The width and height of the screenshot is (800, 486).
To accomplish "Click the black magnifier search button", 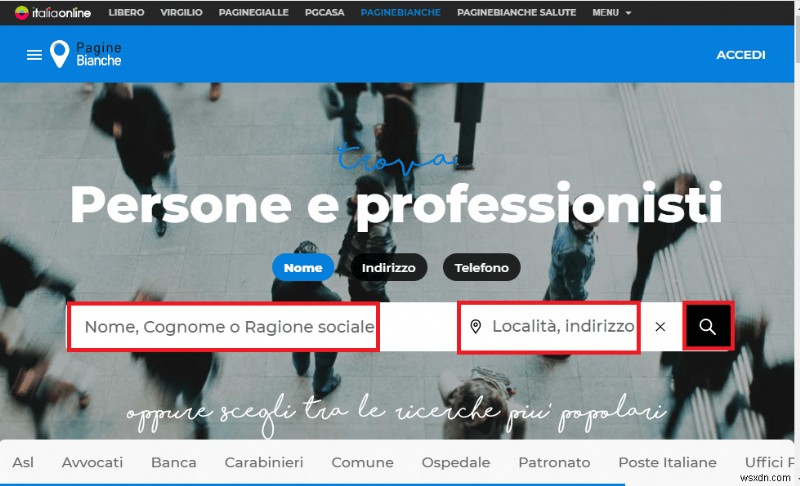I will (708, 326).
